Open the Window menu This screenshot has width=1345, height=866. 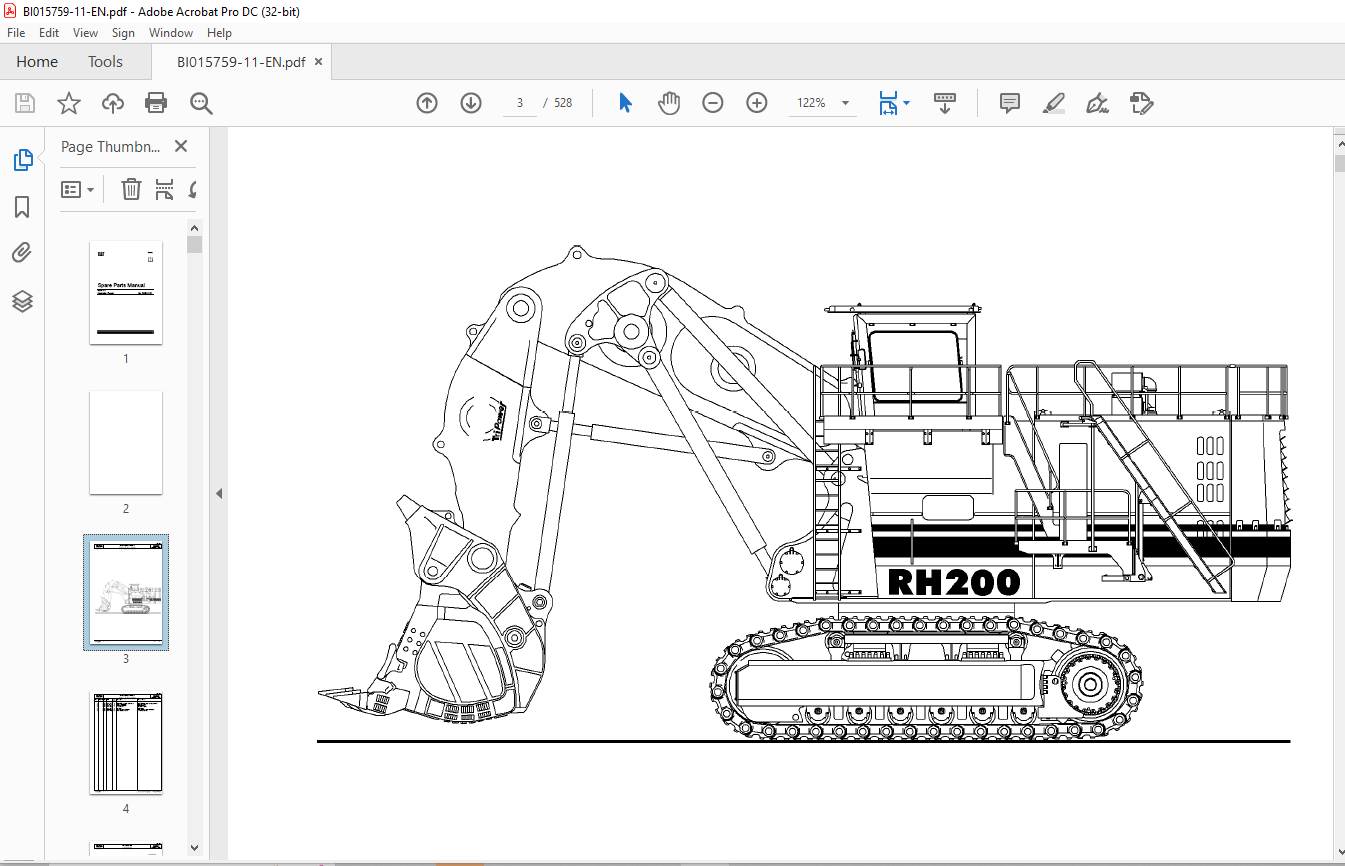[x=171, y=33]
